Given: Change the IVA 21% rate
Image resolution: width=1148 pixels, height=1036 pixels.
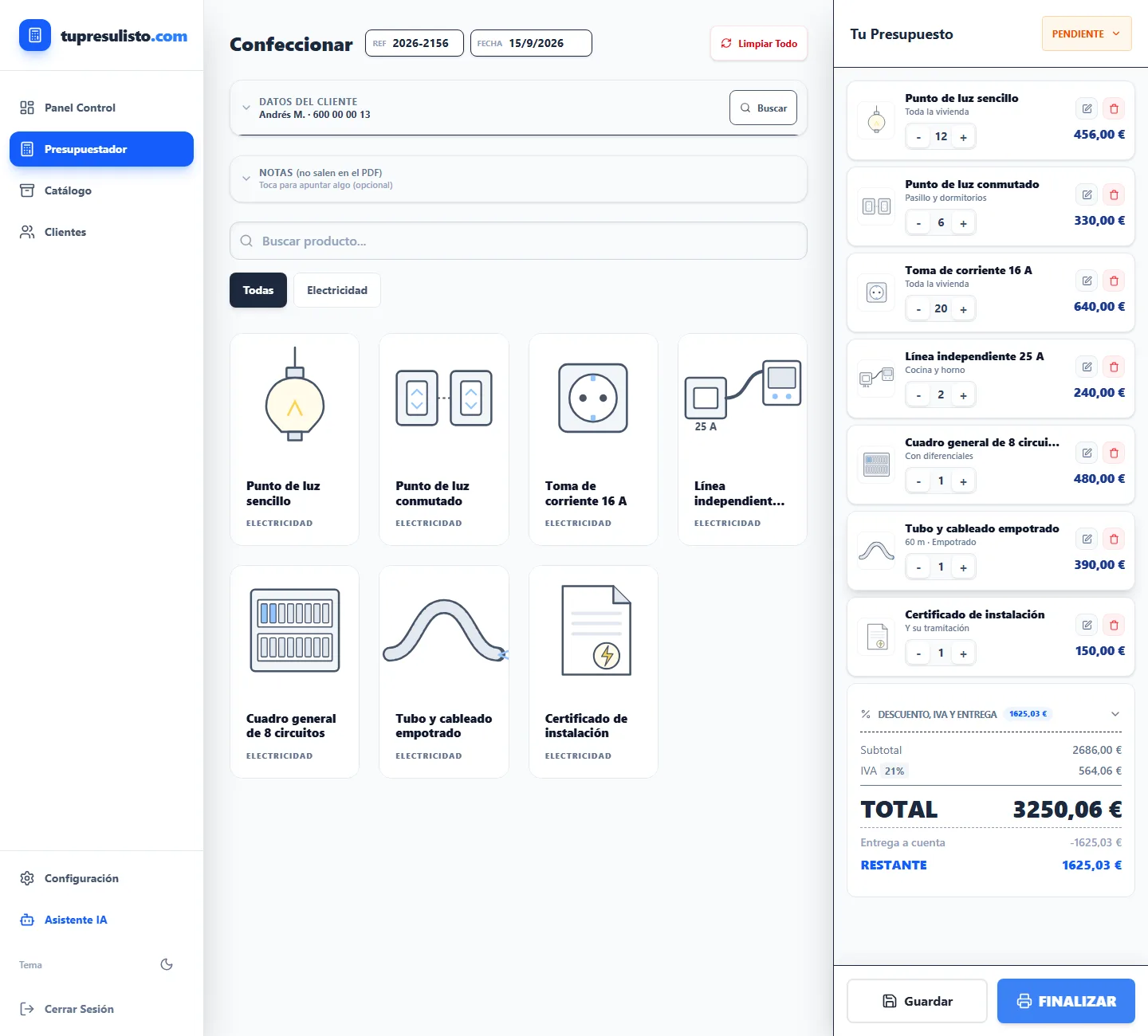Looking at the screenshot, I should (x=894, y=771).
